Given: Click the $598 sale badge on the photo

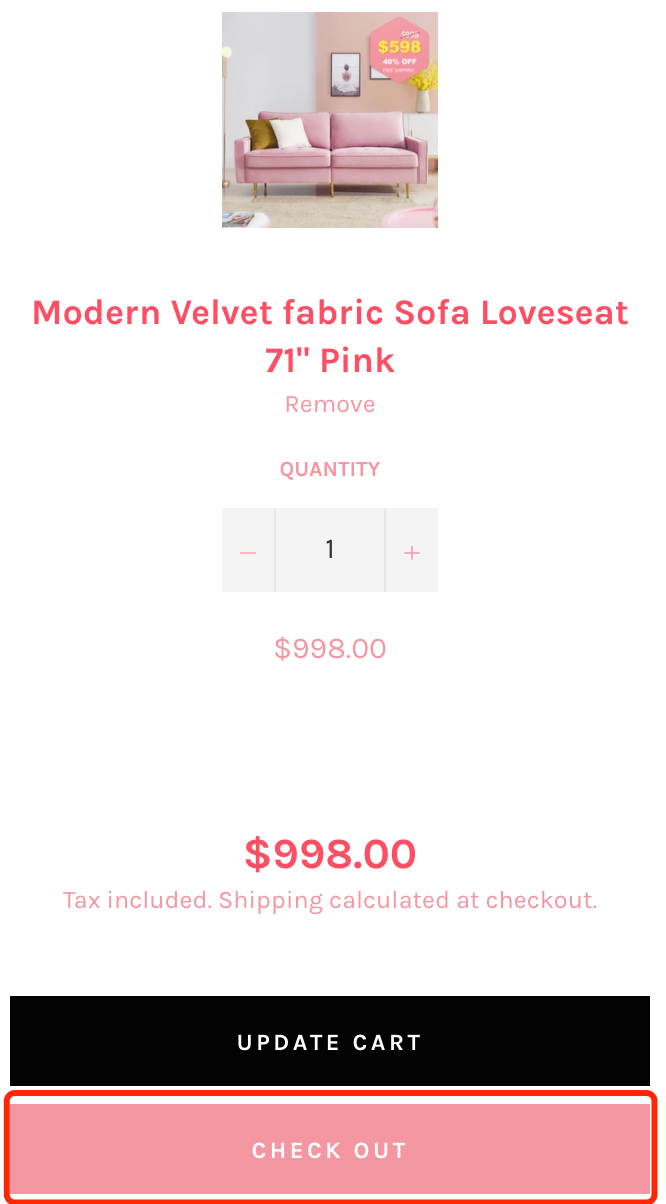Looking at the screenshot, I should (399, 46).
